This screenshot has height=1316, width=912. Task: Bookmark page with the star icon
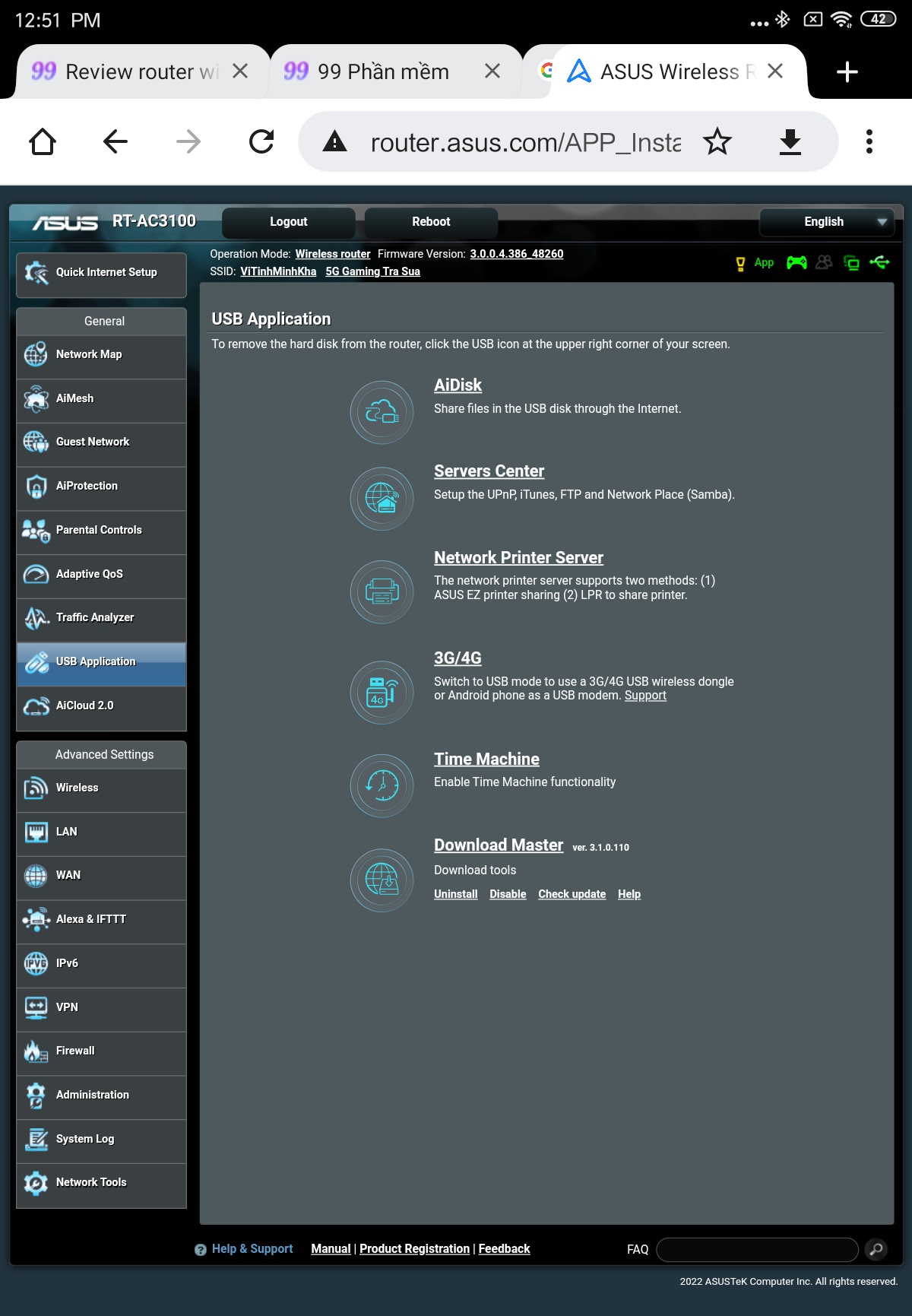tap(717, 141)
